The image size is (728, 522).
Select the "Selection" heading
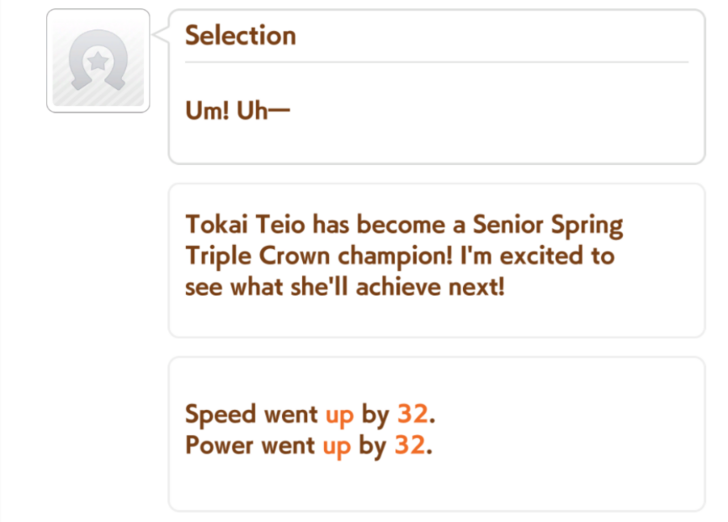241,36
